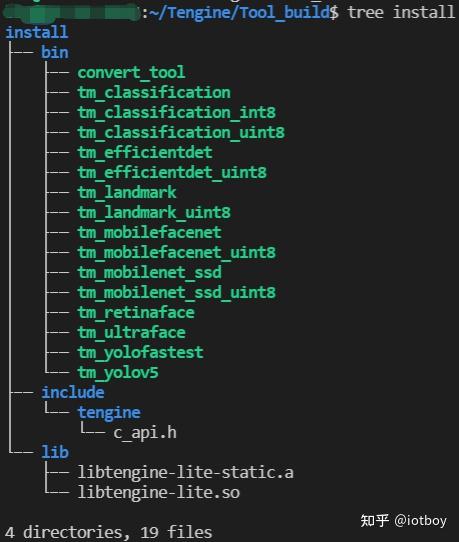This screenshot has height=542, width=459.
Task: Select the tm_ultraface entry
Action: (131, 333)
